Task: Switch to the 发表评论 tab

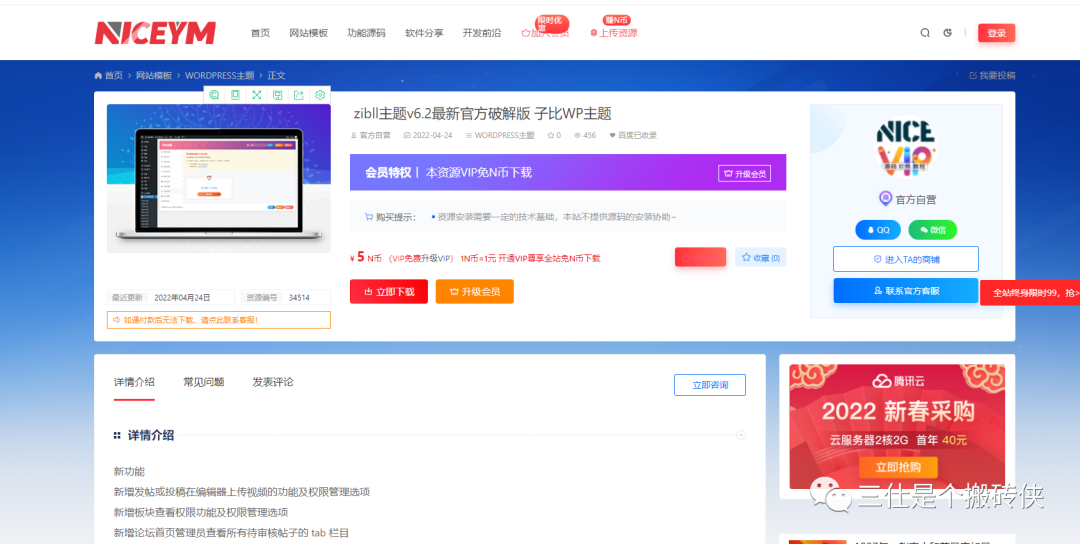Action: click(273, 381)
